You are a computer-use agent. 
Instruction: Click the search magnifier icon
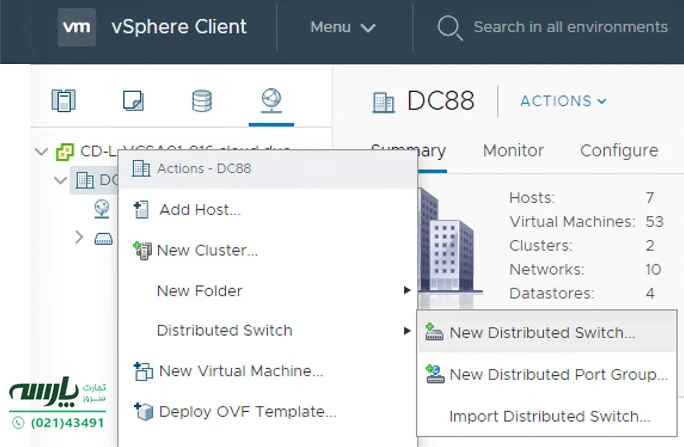pyautogui.click(x=450, y=28)
